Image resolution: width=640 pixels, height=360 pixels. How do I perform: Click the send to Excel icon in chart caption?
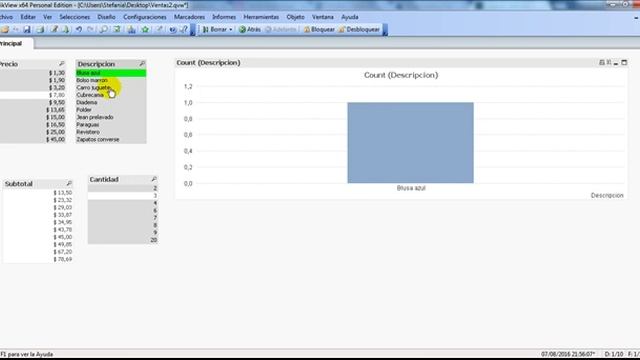tap(609, 62)
